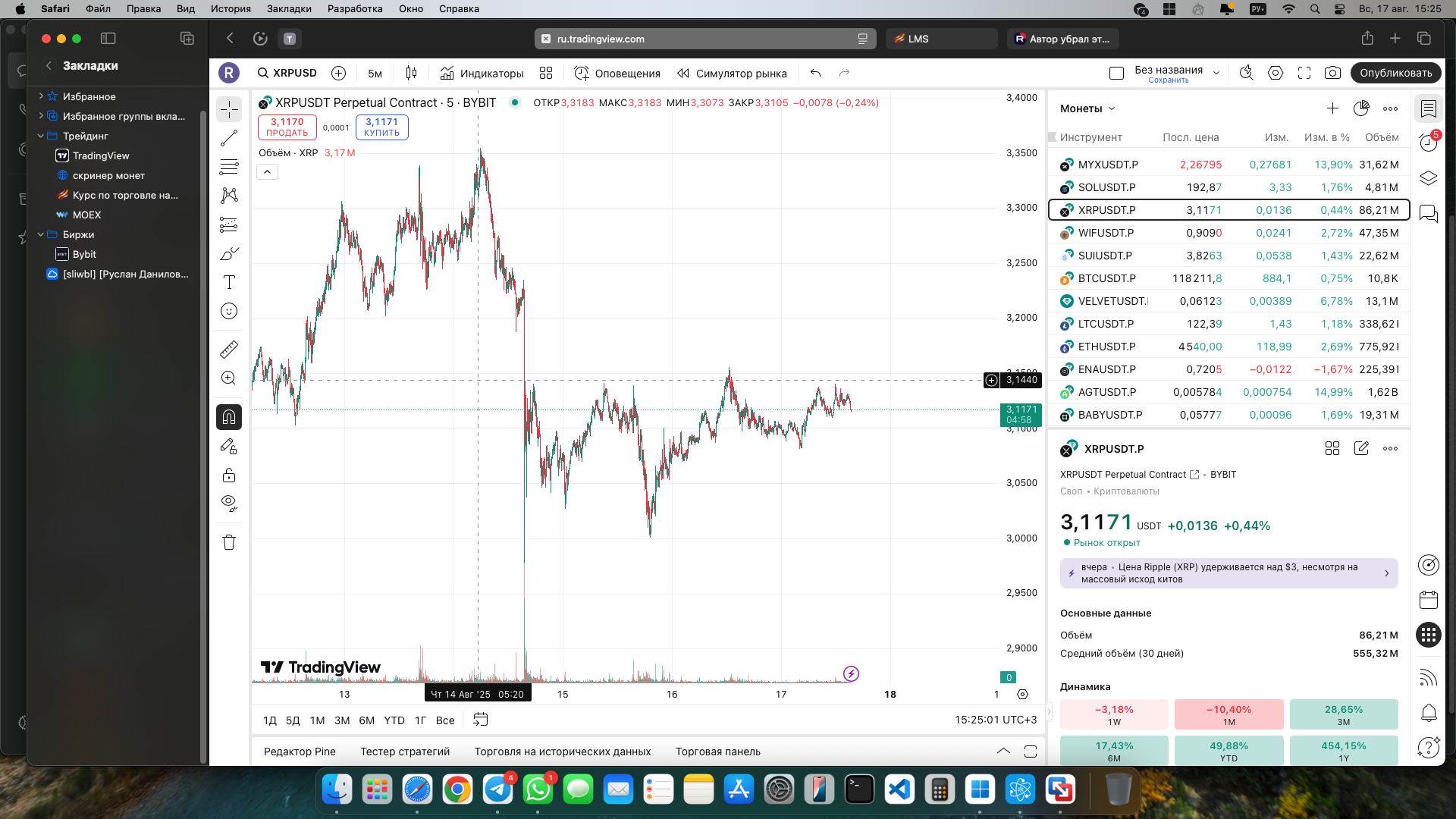Click the Опубликовать button

[1395, 73]
